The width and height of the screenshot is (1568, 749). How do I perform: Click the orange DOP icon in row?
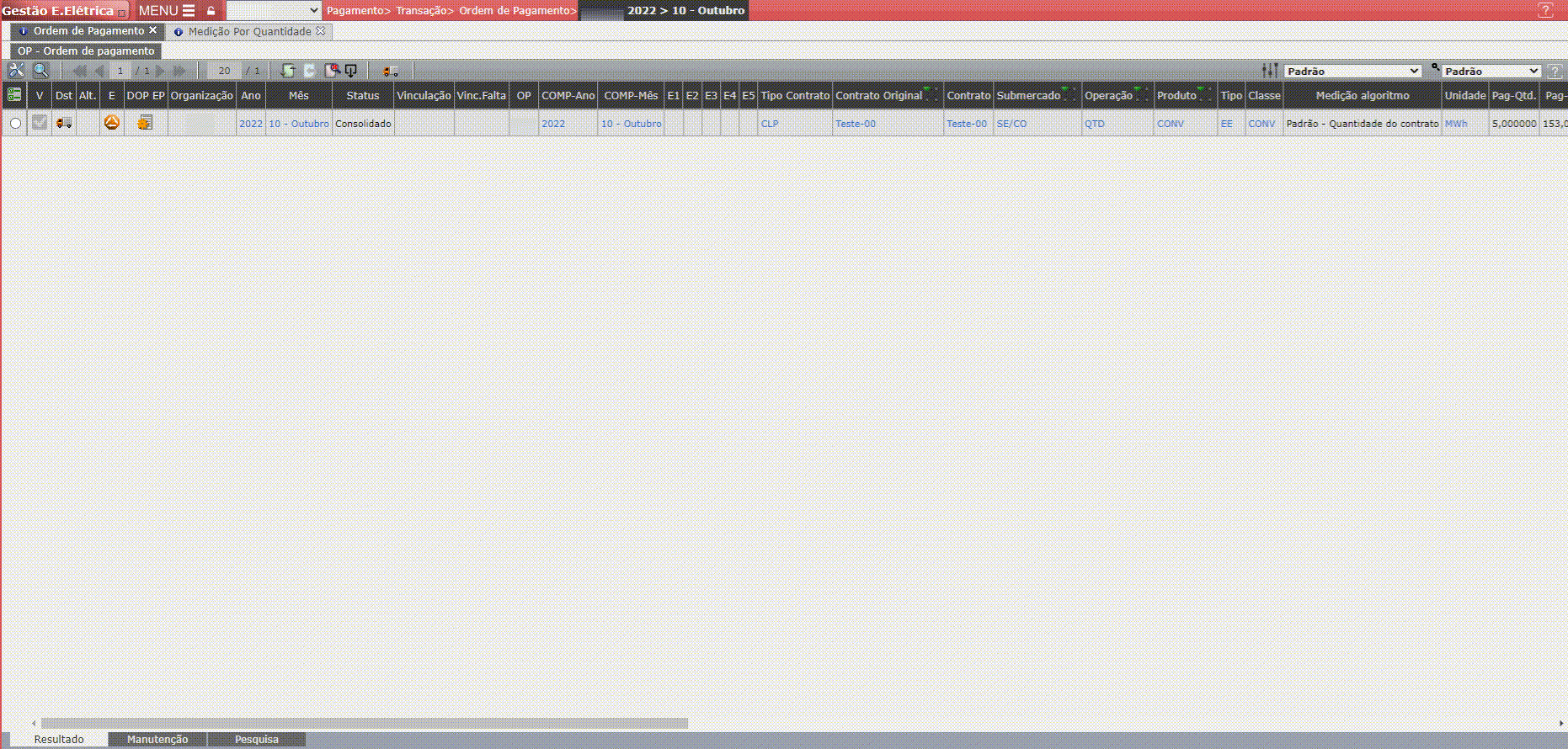click(x=111, y=123)
